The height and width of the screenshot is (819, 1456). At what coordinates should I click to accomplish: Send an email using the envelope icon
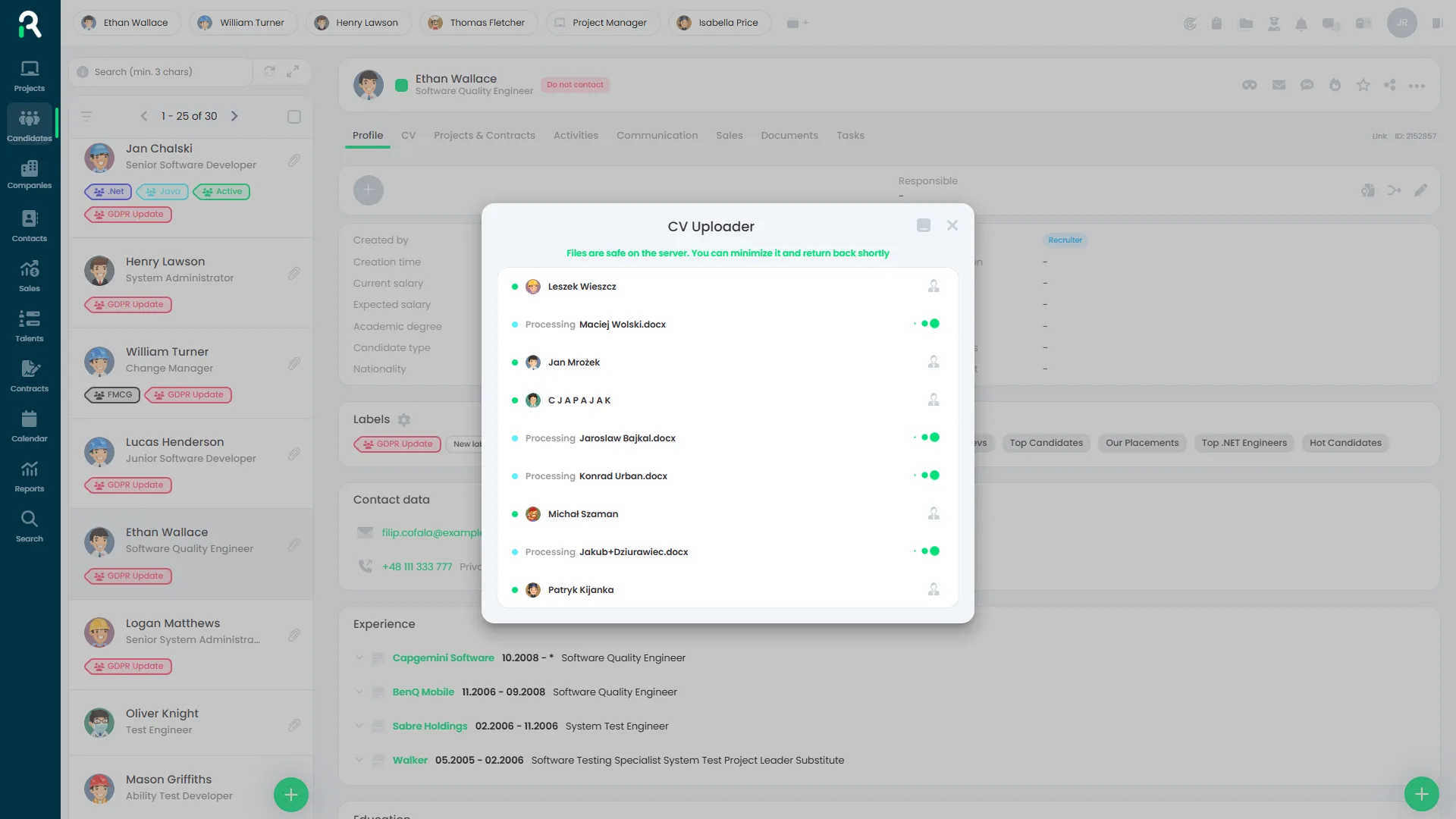(1279, 85)
